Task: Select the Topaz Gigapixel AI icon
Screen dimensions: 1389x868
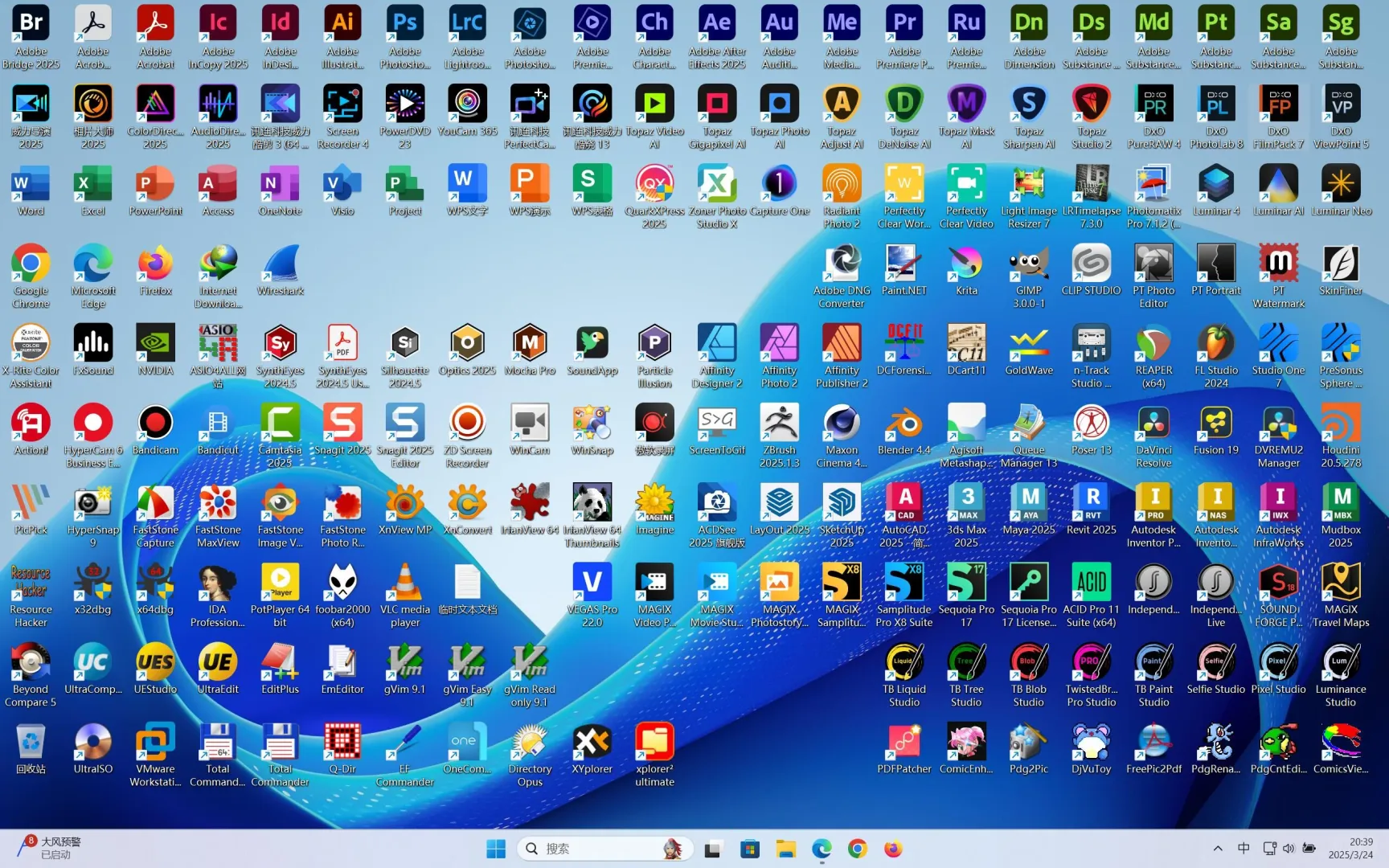Action: (717, 117)
